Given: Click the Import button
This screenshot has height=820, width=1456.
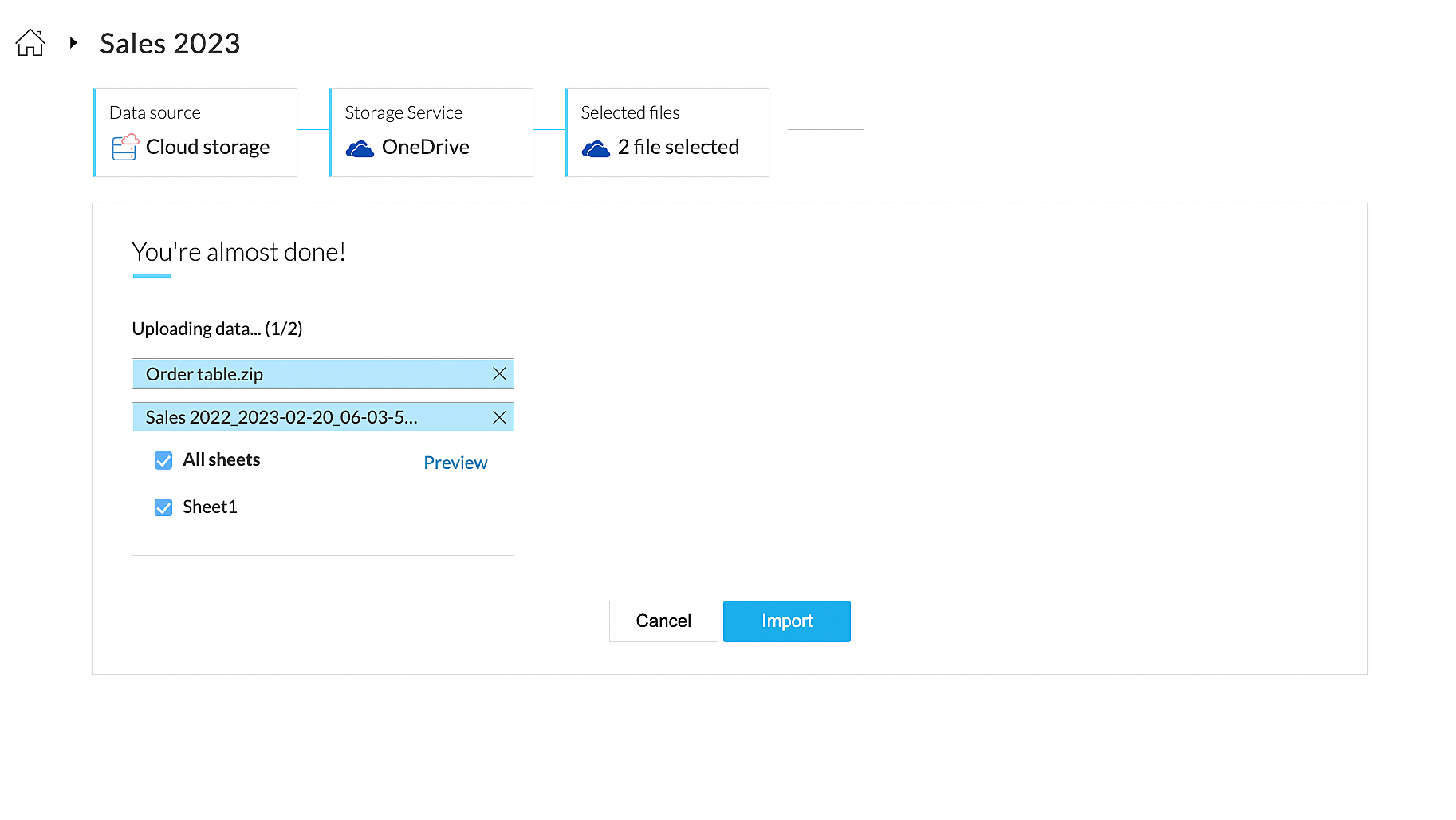Looking at the screenshot, I should [787, 621].
